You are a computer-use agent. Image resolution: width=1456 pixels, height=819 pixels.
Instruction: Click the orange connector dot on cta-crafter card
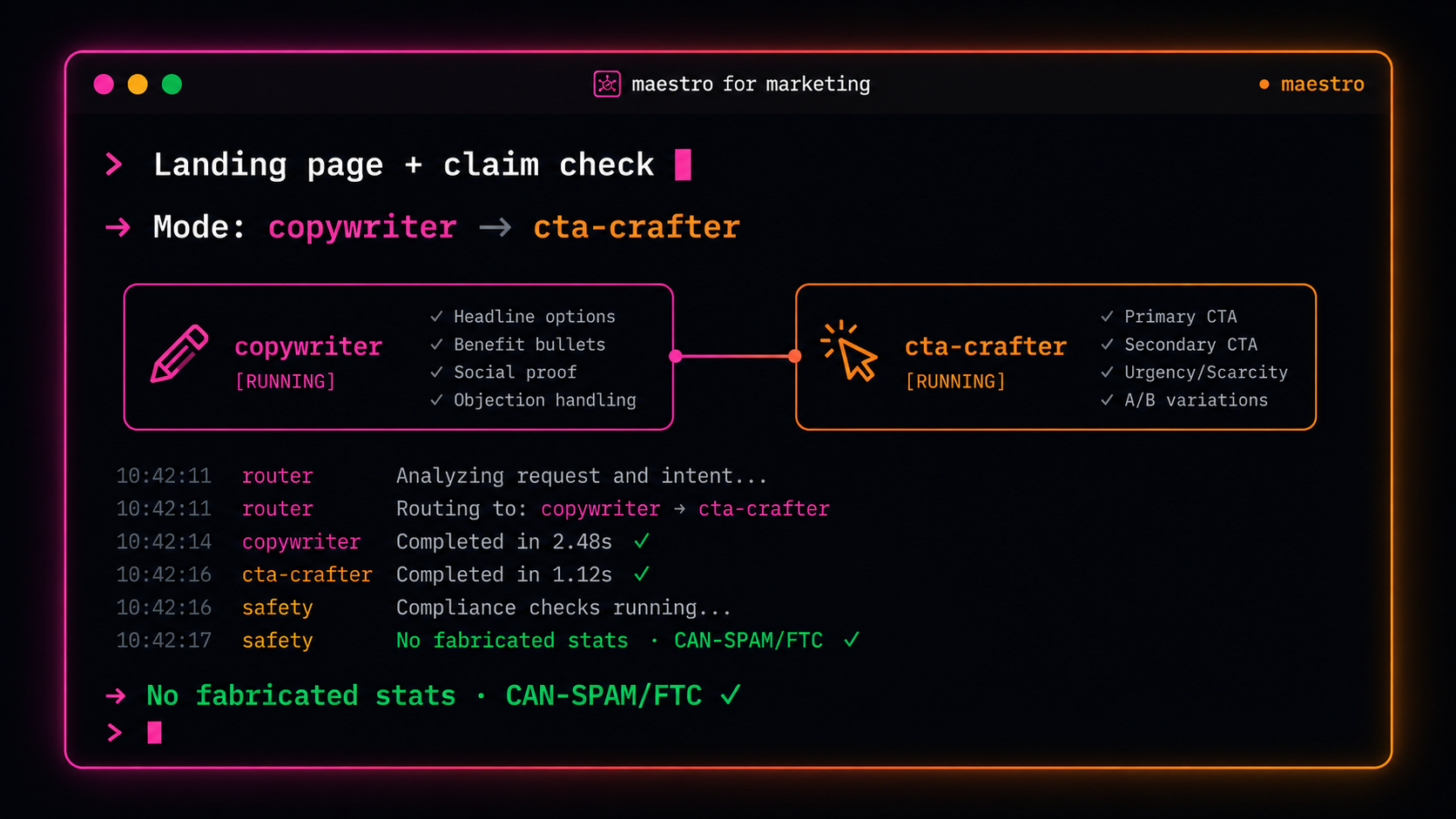pyautogui.click(x=794, y=356)
